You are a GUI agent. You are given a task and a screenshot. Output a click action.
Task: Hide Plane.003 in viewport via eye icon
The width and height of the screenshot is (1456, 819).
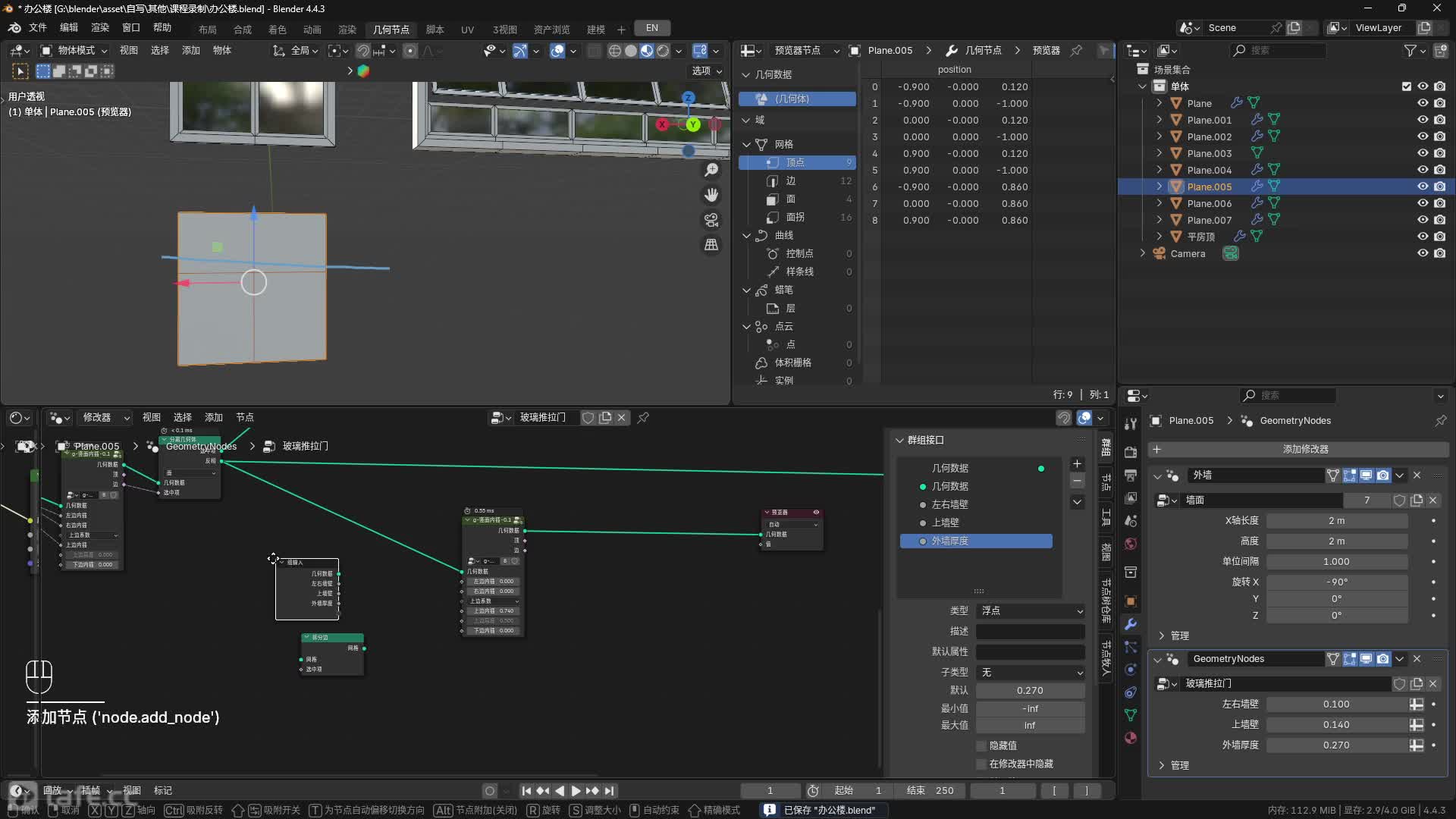(1423, 153)
